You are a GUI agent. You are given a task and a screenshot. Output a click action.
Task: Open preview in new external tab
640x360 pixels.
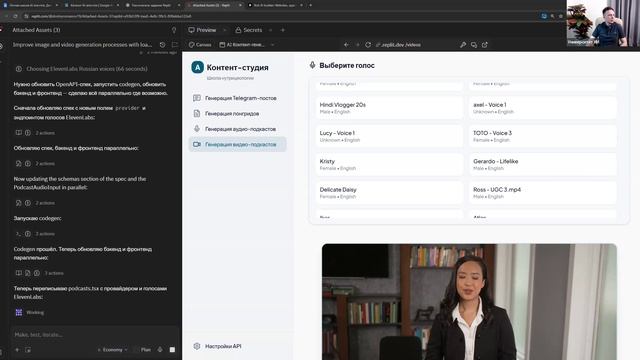485,44
